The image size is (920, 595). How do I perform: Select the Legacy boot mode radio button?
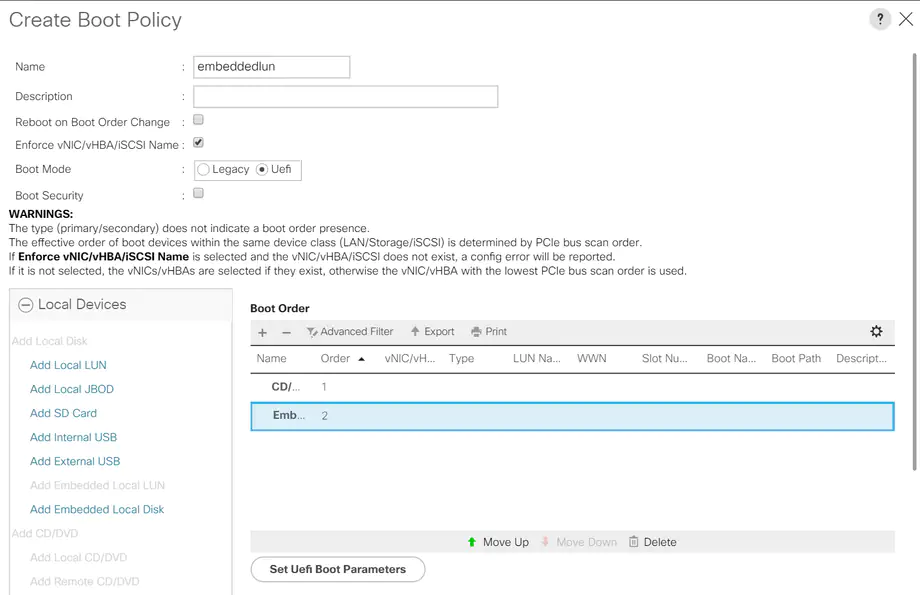[x=204, y=170]
